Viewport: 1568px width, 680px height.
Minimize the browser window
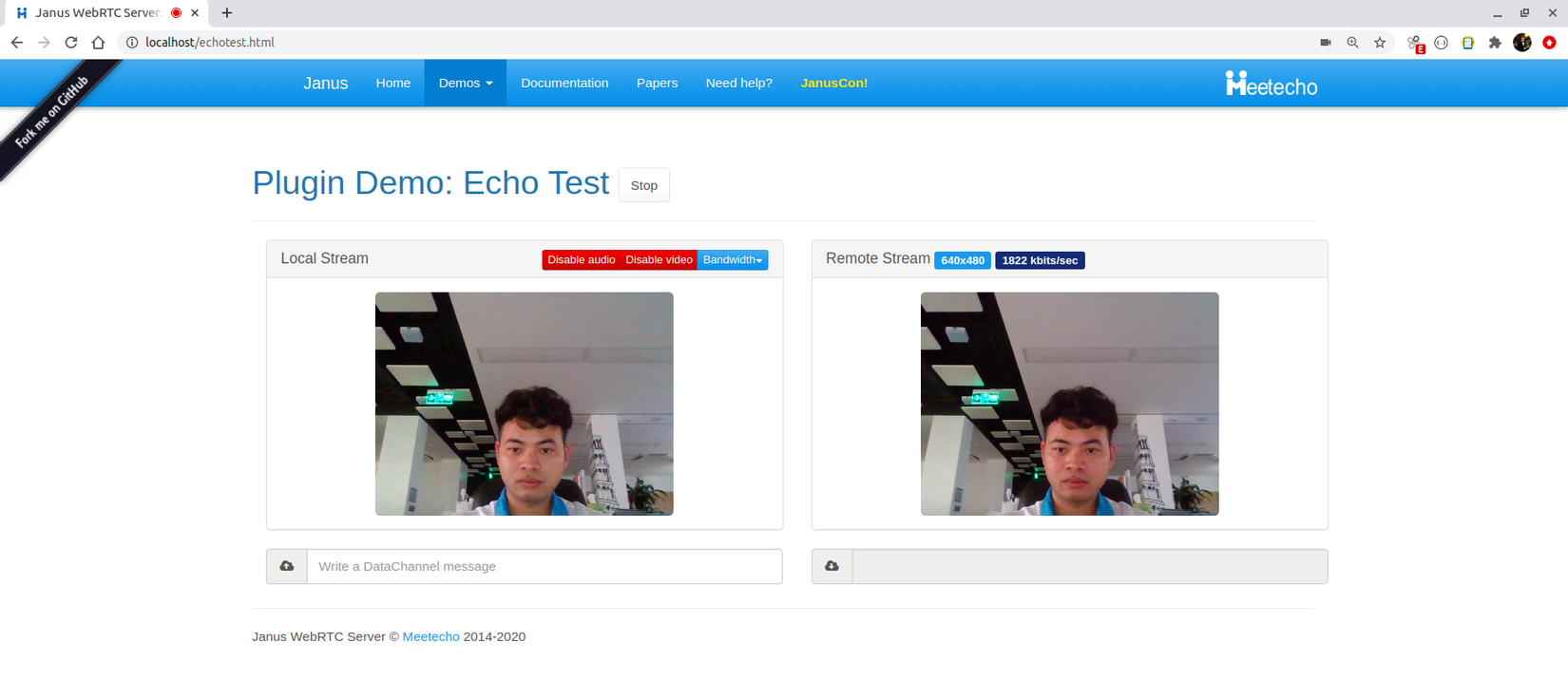pos(1498,13)
